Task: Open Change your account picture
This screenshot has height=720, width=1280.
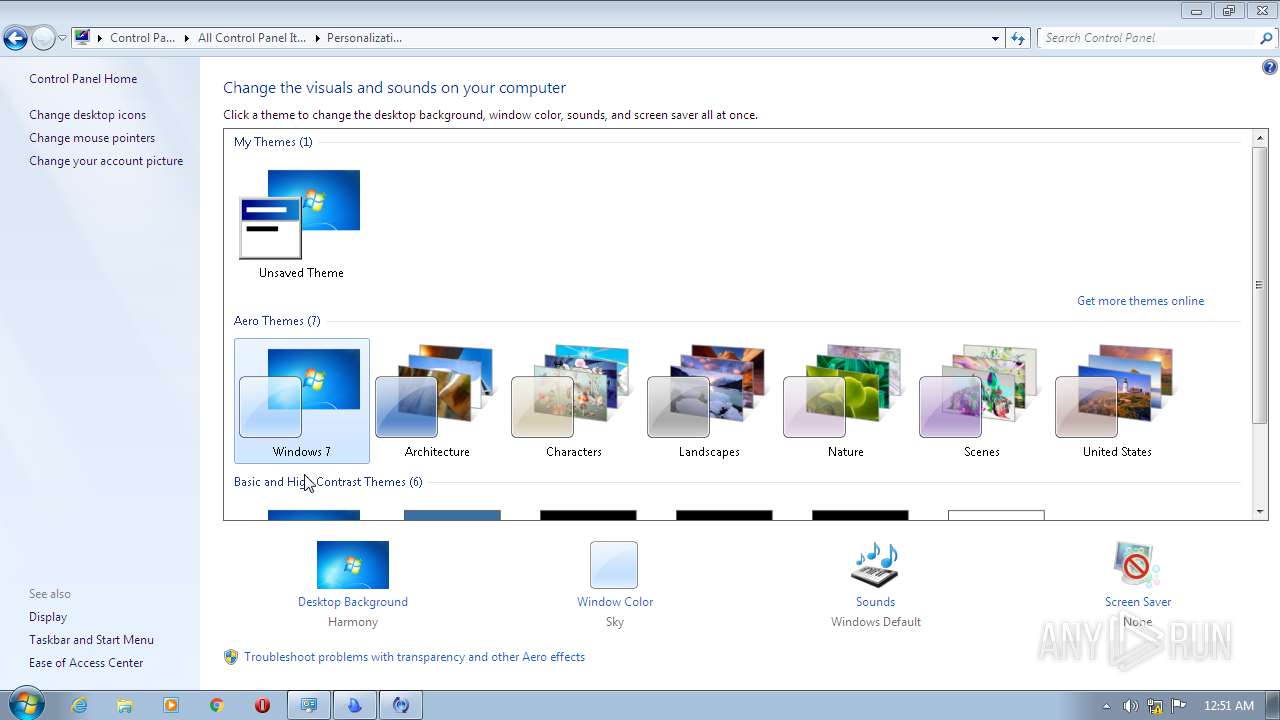Action: (106, 161)
